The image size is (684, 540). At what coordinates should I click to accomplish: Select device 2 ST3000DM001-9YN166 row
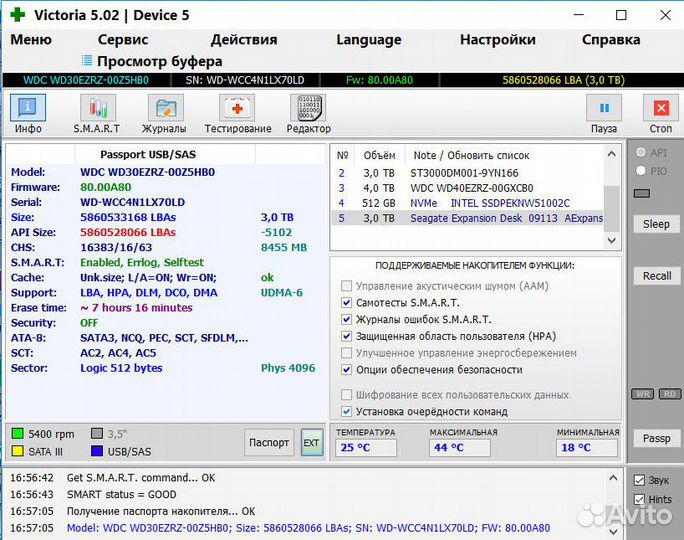(468, 173)
